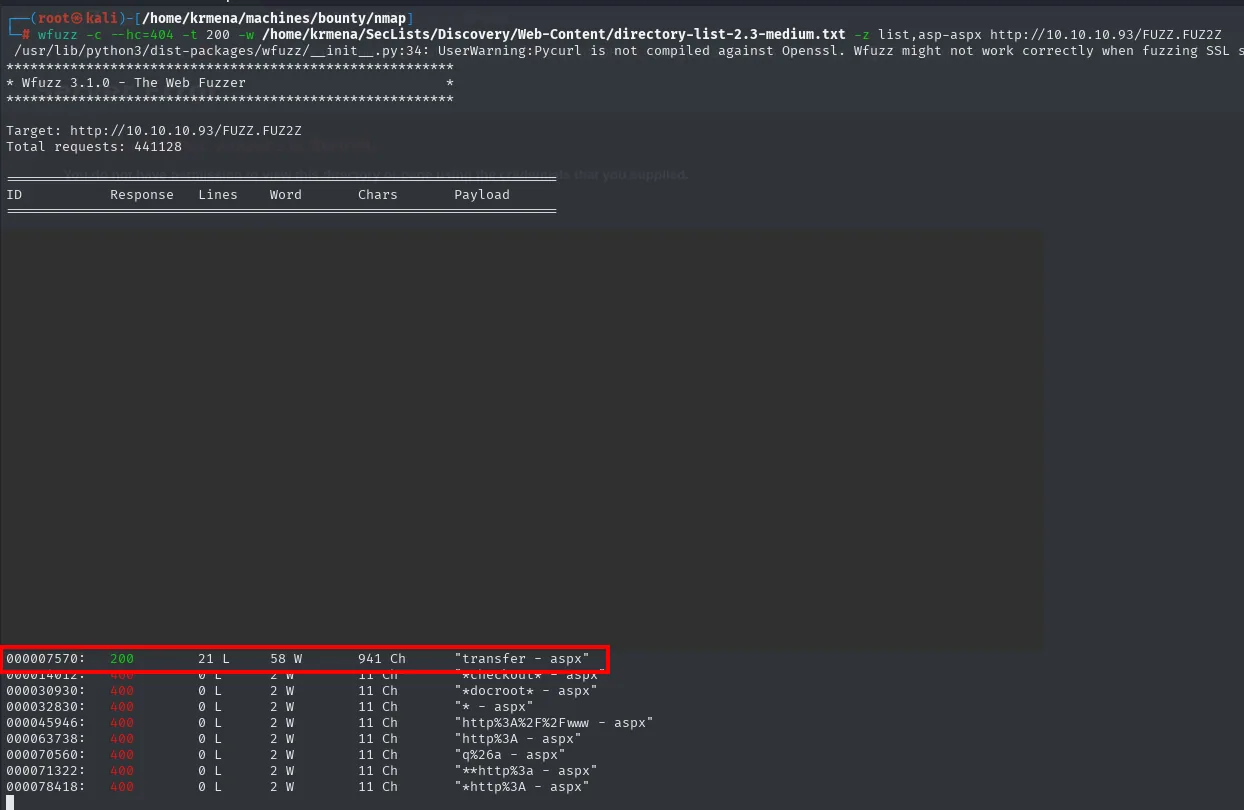Click result ID 000030930

click(46, 691)
